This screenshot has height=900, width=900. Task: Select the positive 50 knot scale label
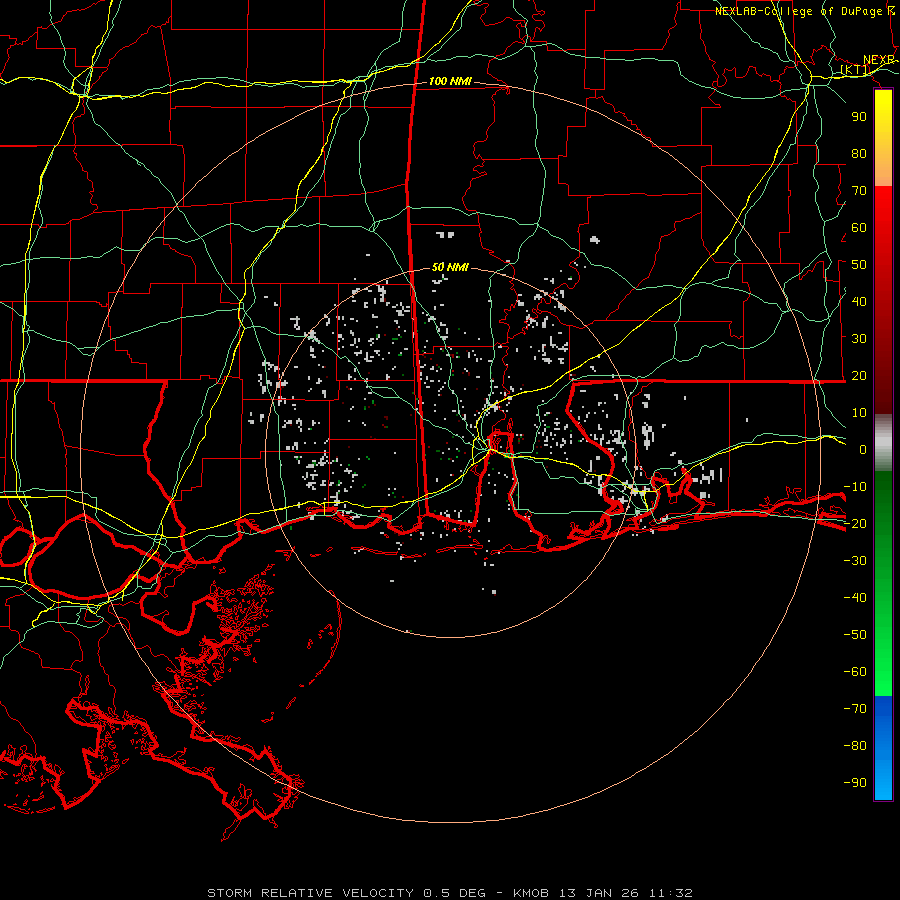tap(859, 265)
